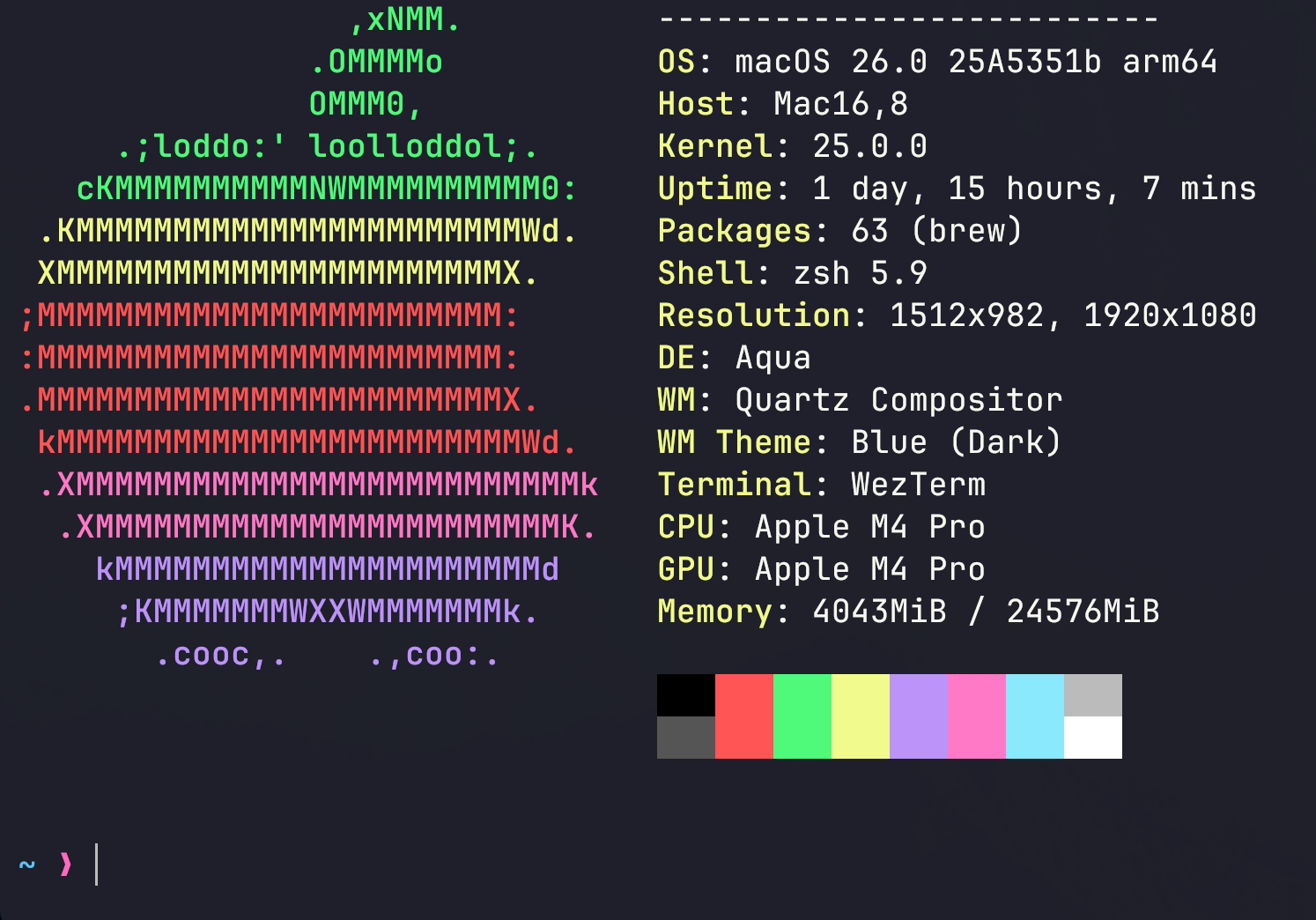Click the CPU: Apple M4 Pro line
1316x920 pixels.
coord(822,527)
